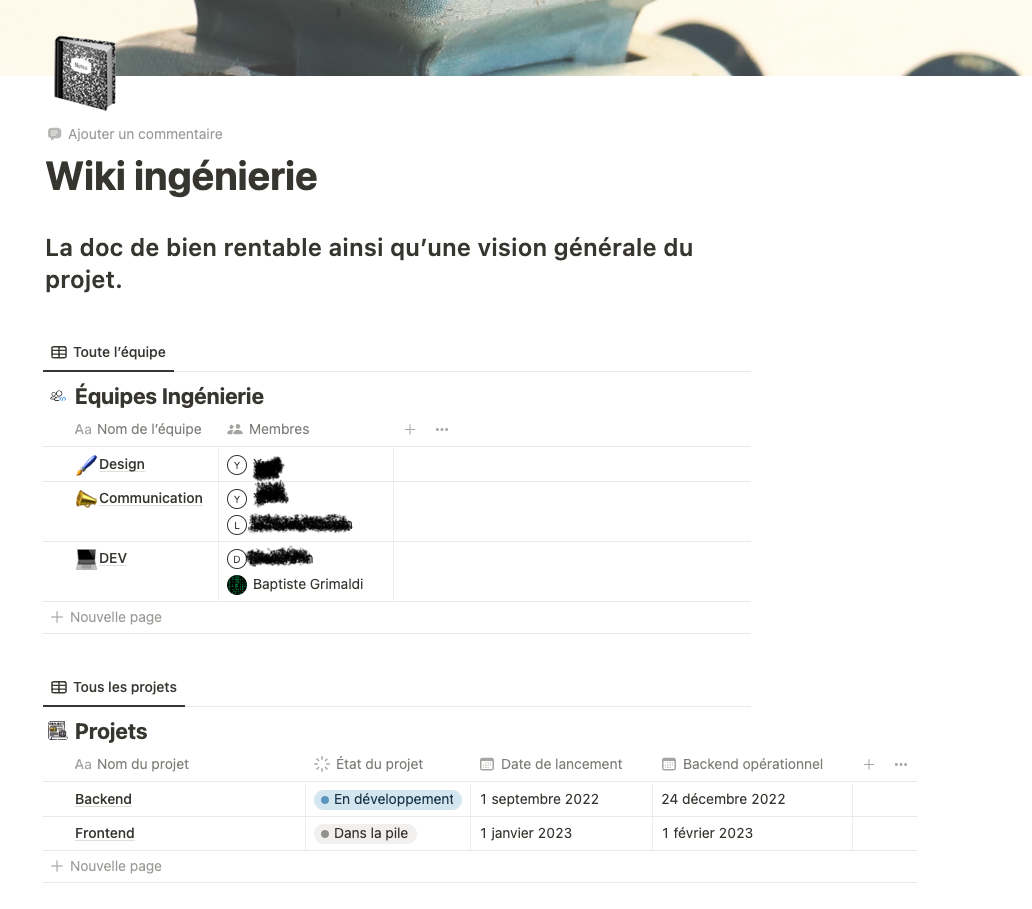Screen dimensions: 1032x909
Task: Click the plus icon in Équipes Ingénierie header
Action: click(410, 429)
